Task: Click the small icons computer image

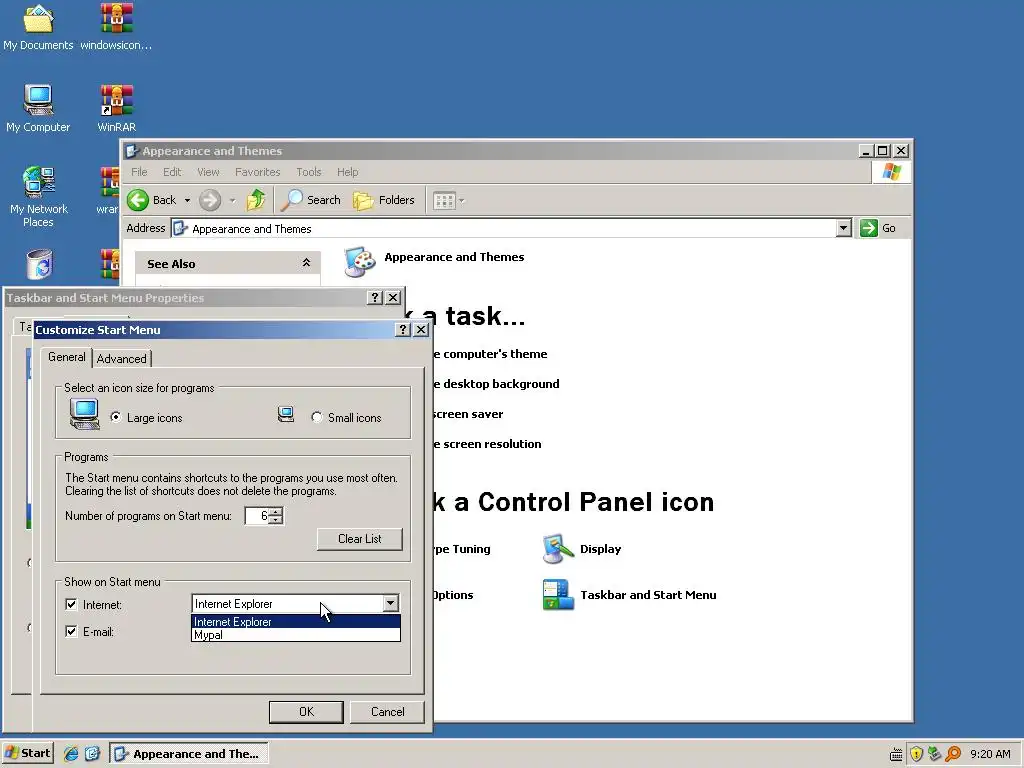Action: [x=285, y=414]
